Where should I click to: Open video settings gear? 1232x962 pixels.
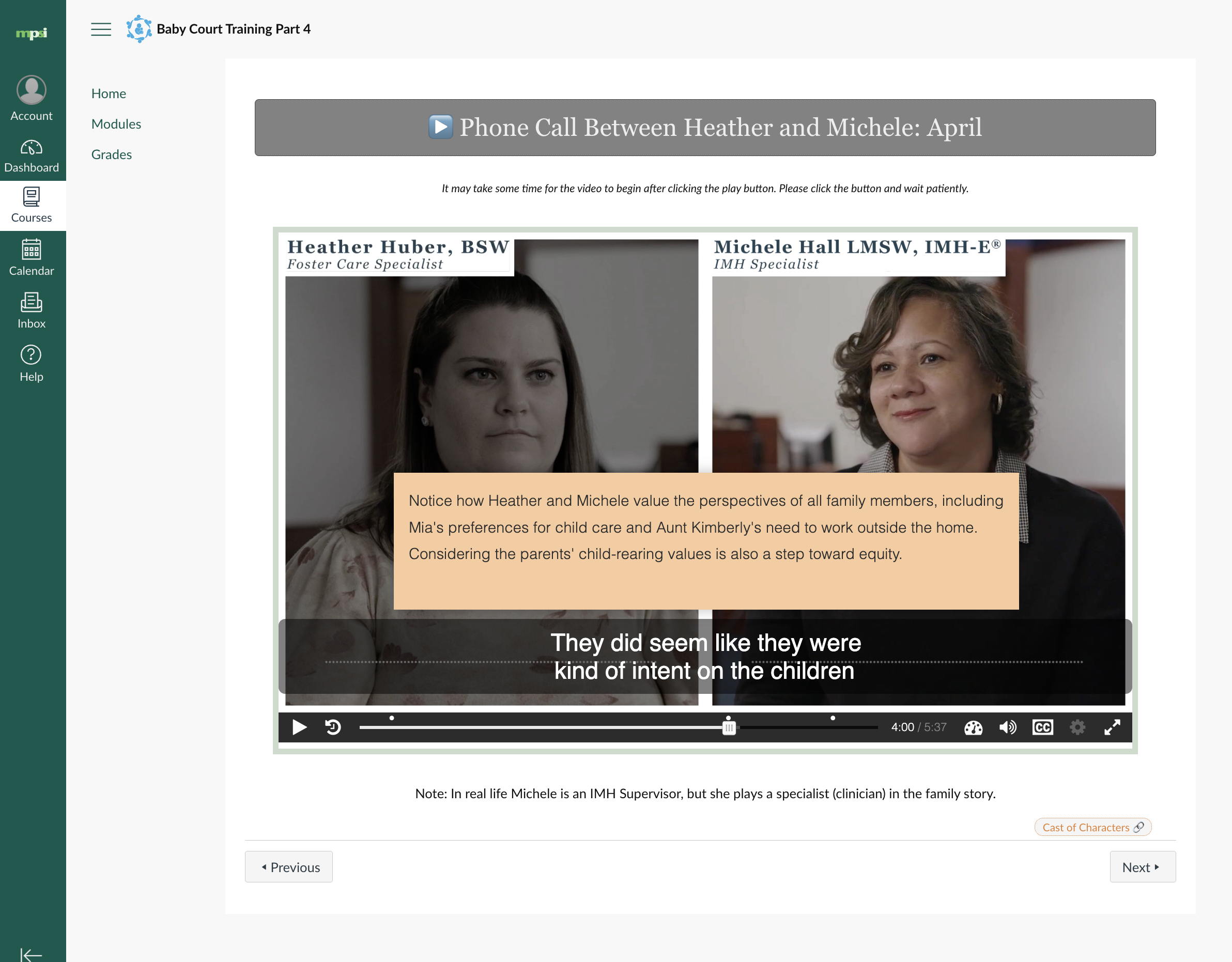pyautogui.click(x=1077, y=727)
